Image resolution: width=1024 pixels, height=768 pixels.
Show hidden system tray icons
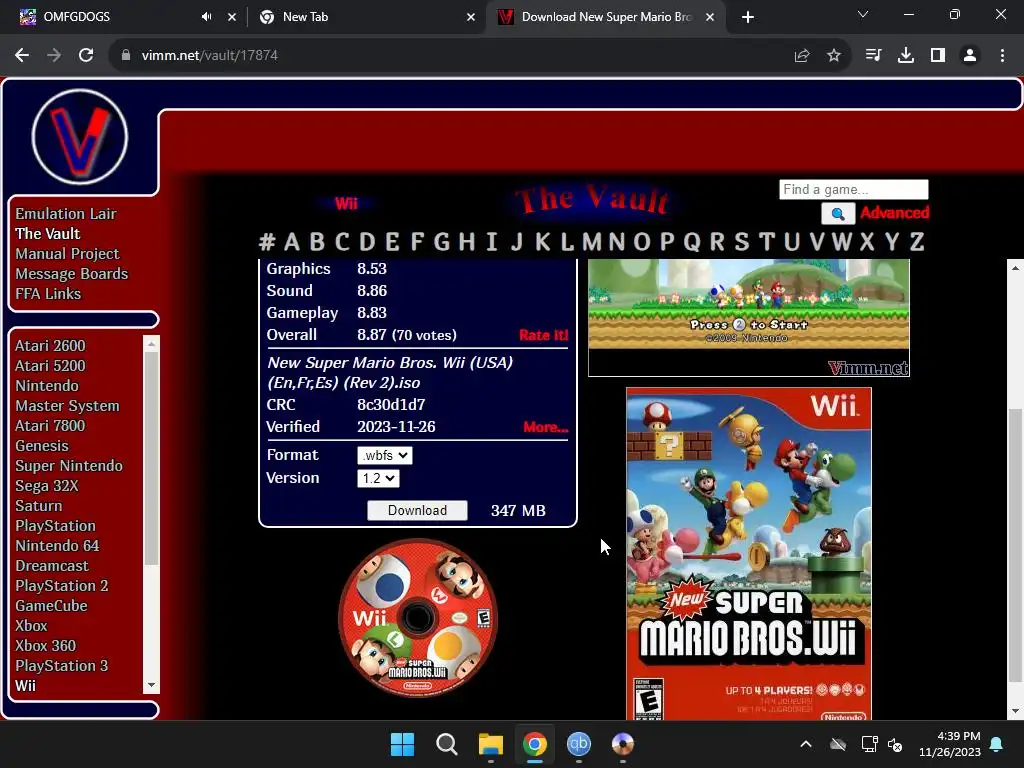(806, 744)
